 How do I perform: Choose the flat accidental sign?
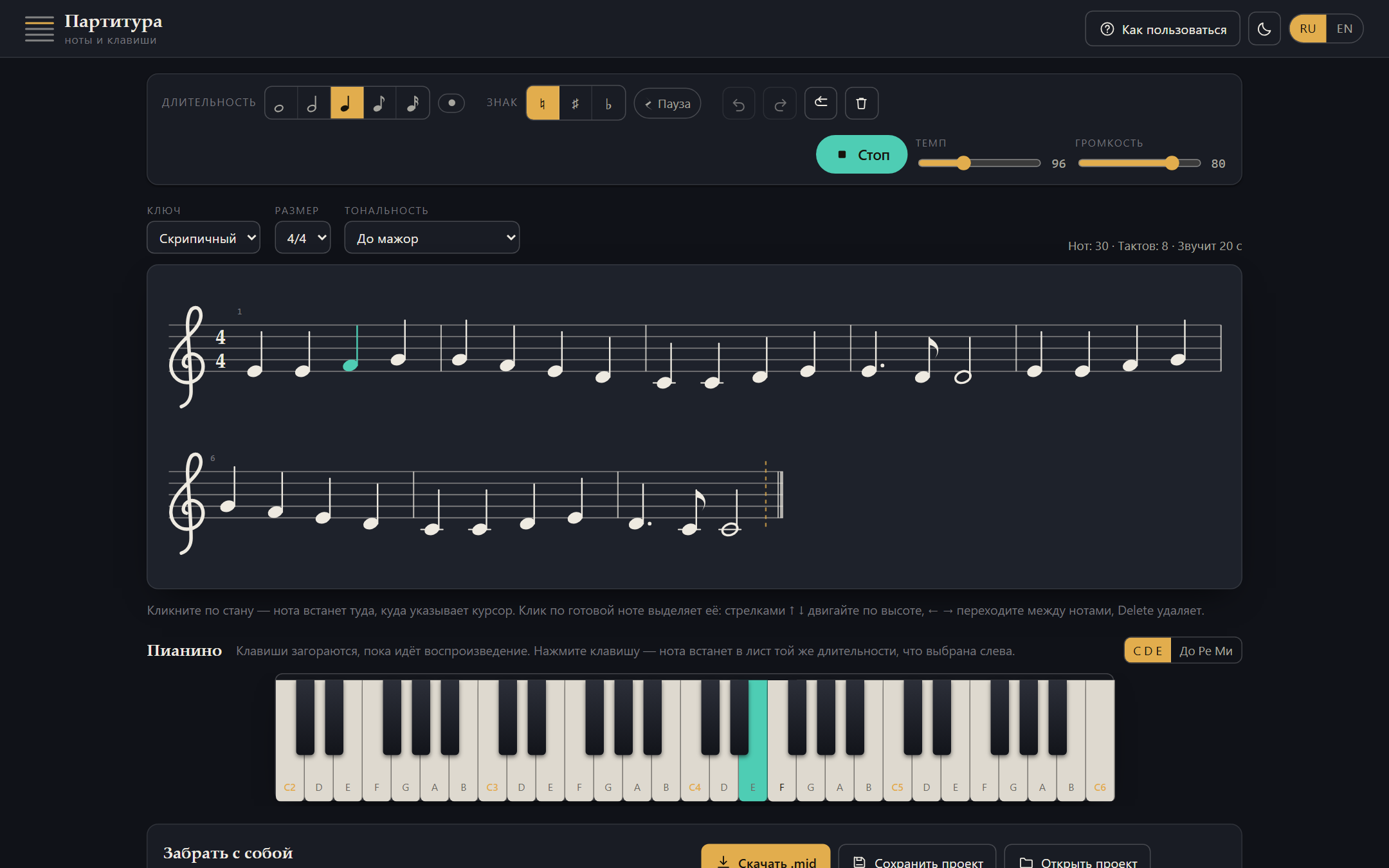point(608,103)
